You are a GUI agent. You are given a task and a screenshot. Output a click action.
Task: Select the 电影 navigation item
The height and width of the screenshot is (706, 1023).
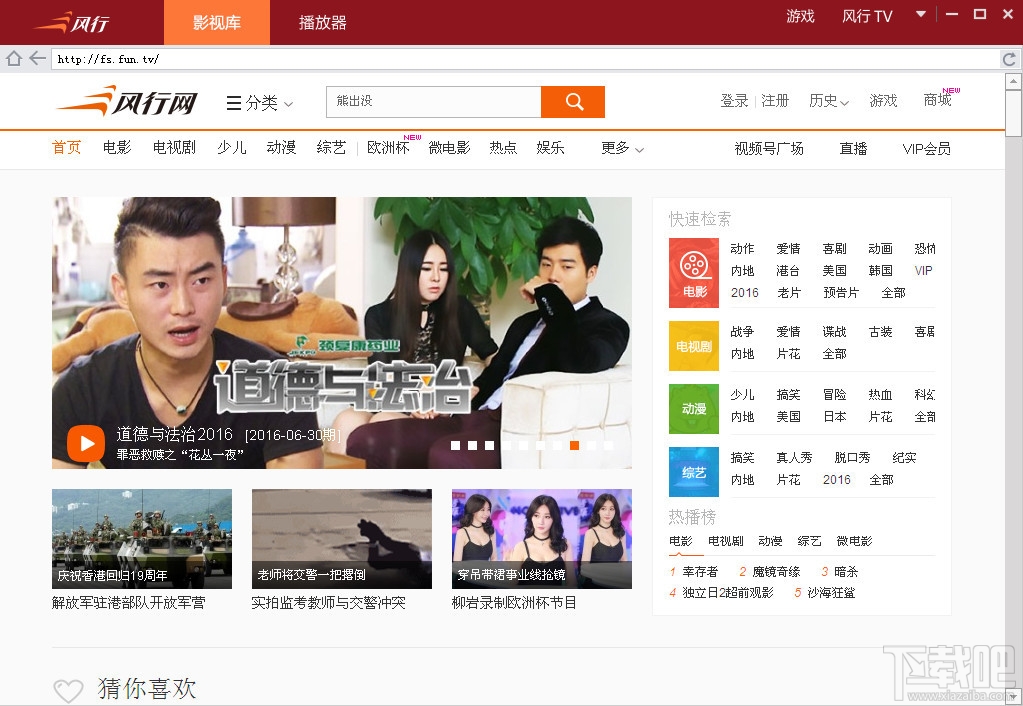pos(117,147)
